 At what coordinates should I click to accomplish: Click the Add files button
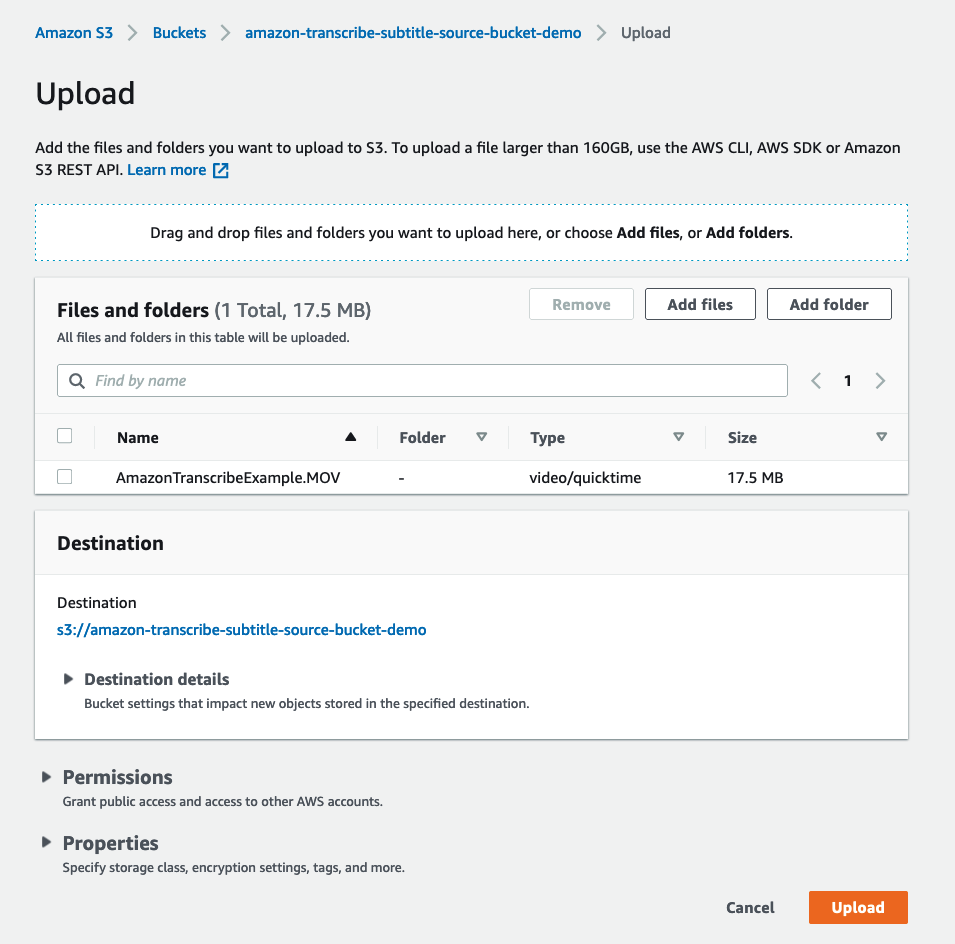700,305
